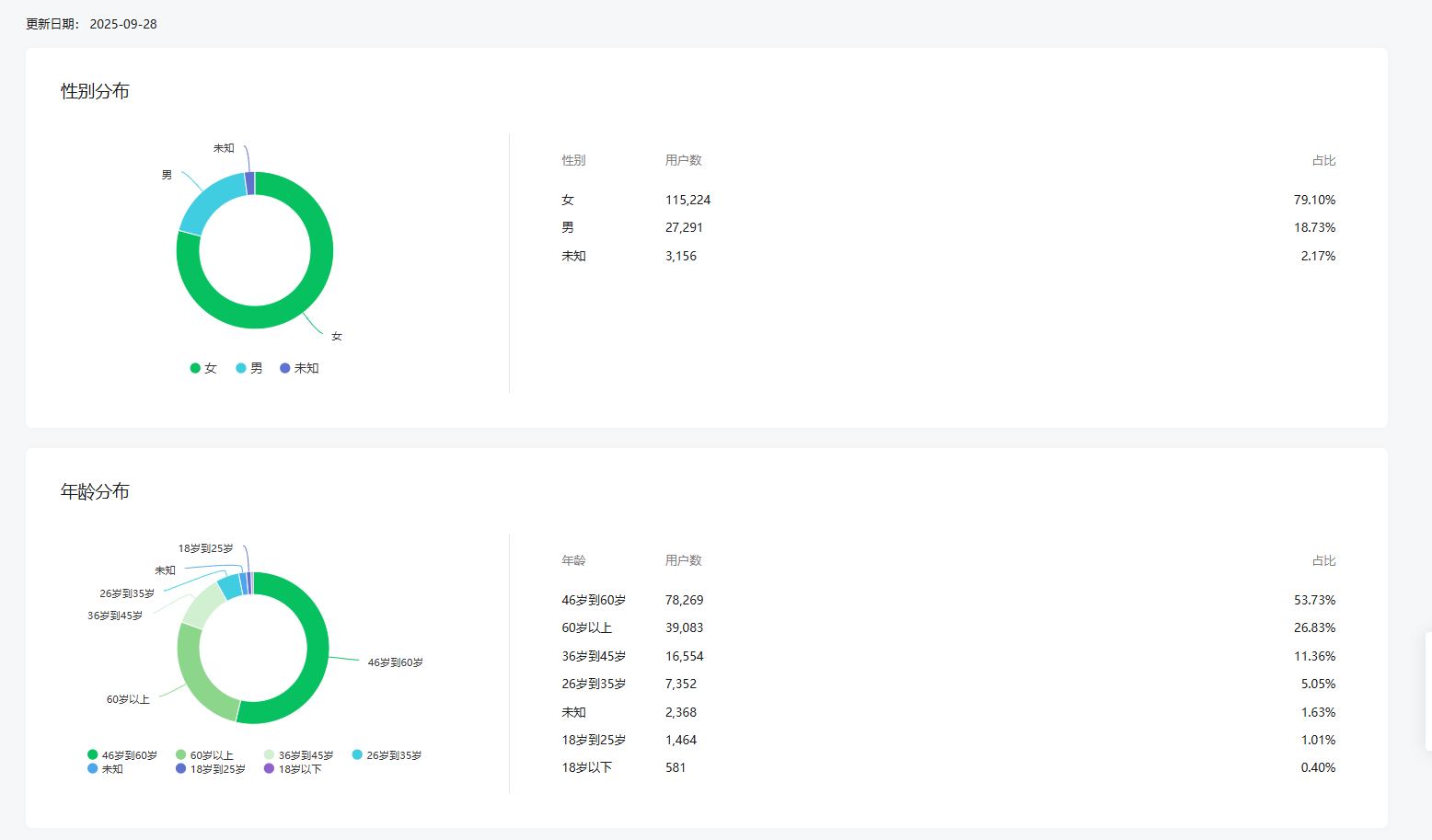This screenshot has width=1432, height=840.
Task: Toggle the 26岁到35岁 legend item
Action: point(387,755)
